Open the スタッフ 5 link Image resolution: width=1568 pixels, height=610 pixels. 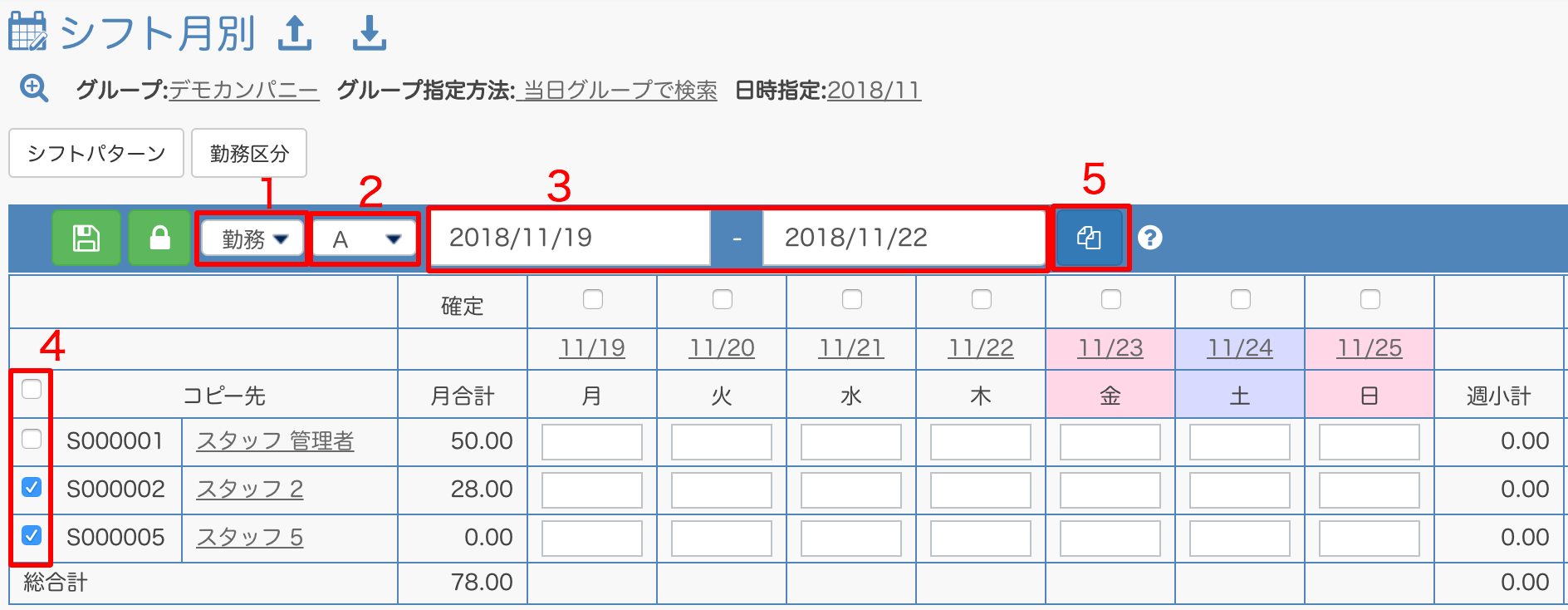point(250,537)
